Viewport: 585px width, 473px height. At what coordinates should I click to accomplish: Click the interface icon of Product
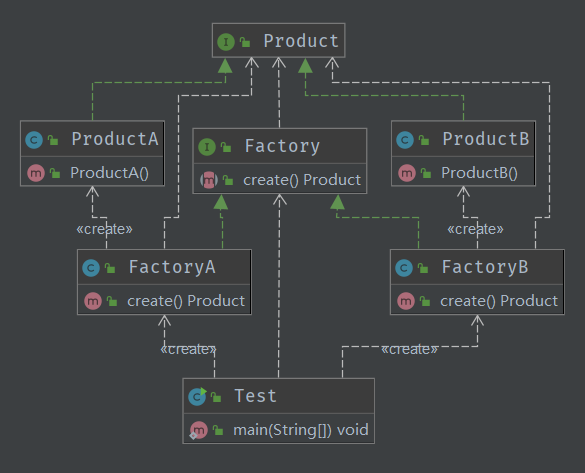coord(226,42)
